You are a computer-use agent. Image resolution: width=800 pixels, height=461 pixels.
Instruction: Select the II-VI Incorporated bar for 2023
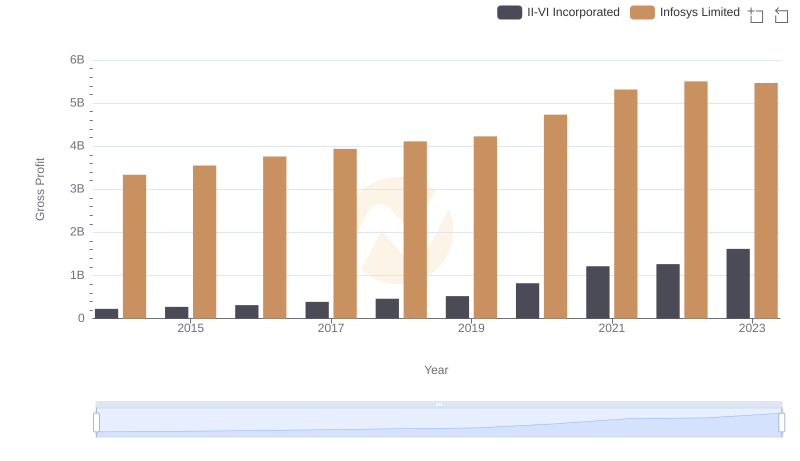pyautogui.click(x=738, y=283)
